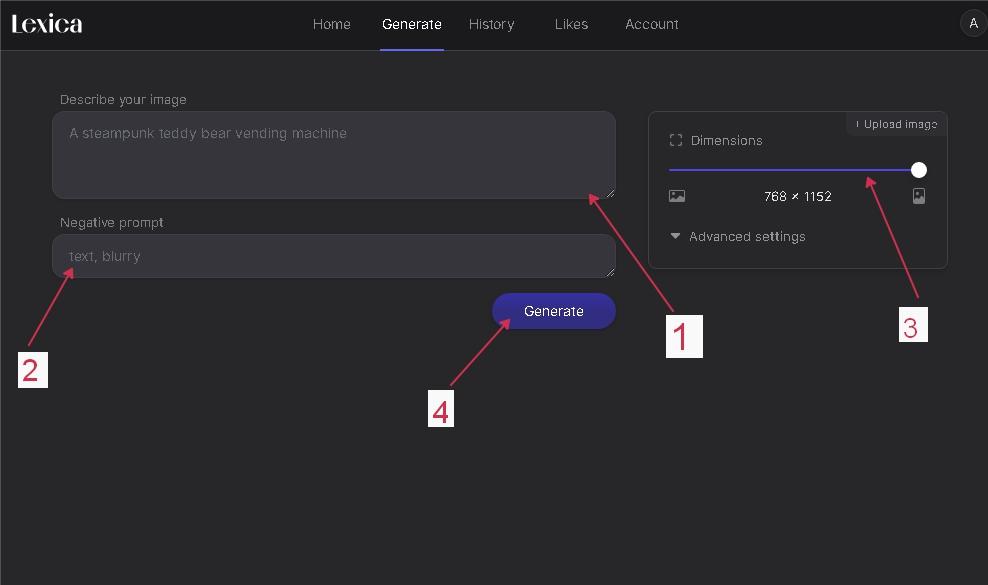
Task: Click the resize grip of the description box
Action: point(609,192)
